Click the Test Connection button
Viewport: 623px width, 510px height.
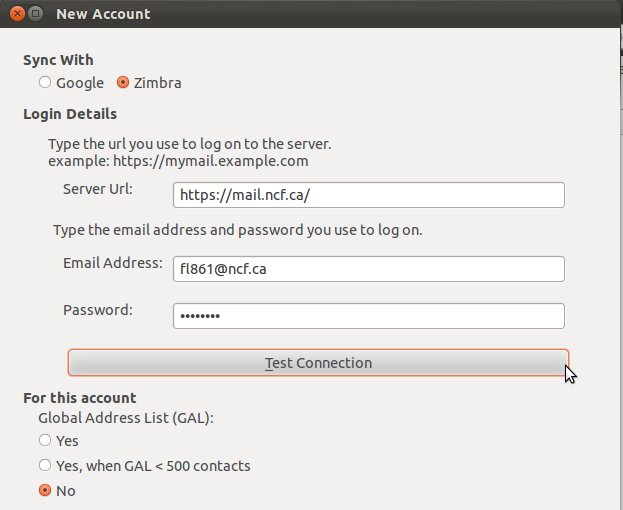(x=318, y=363)
